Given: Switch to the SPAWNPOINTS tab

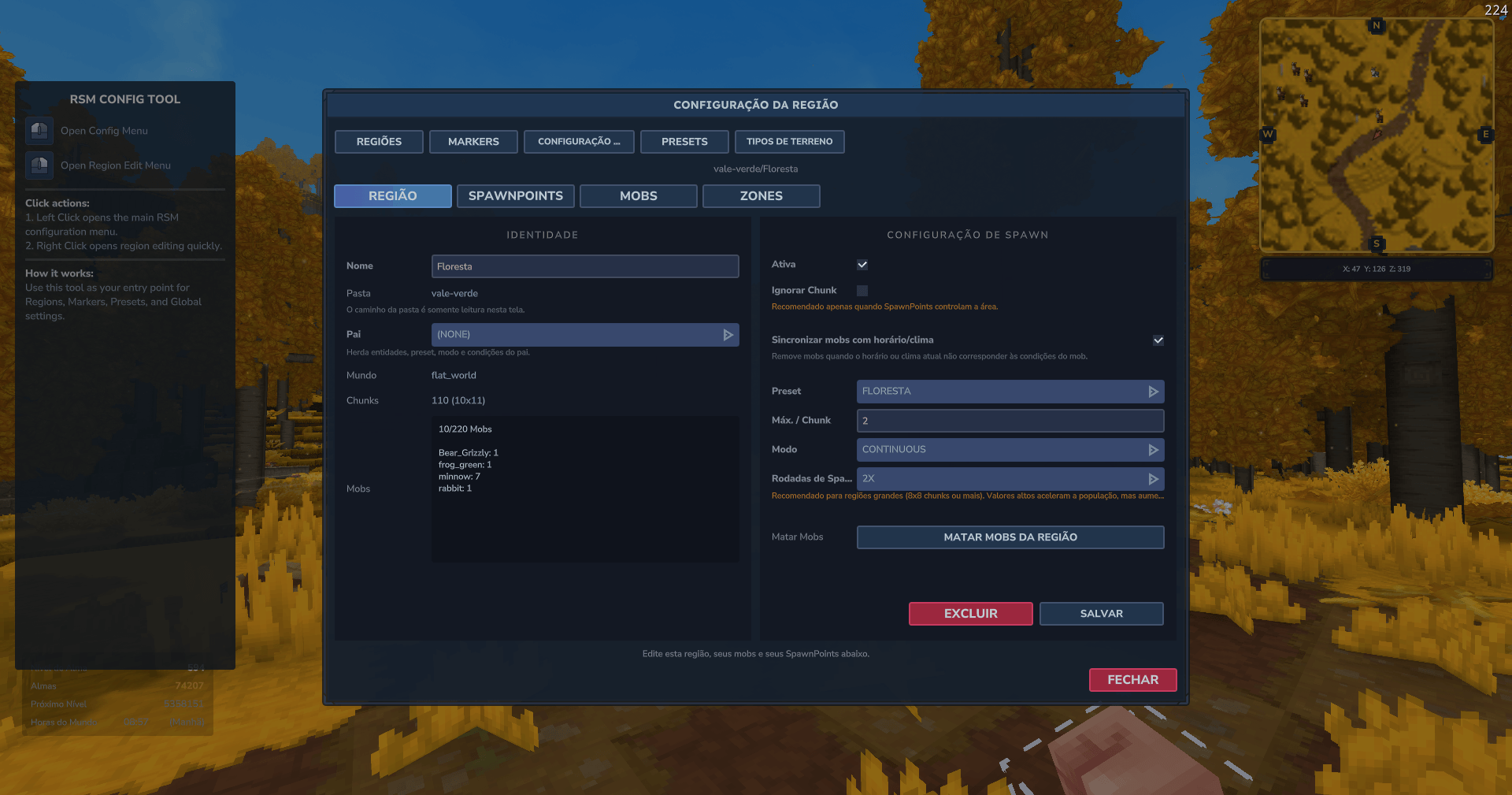Looking at the screenshot, I should 516,196.
